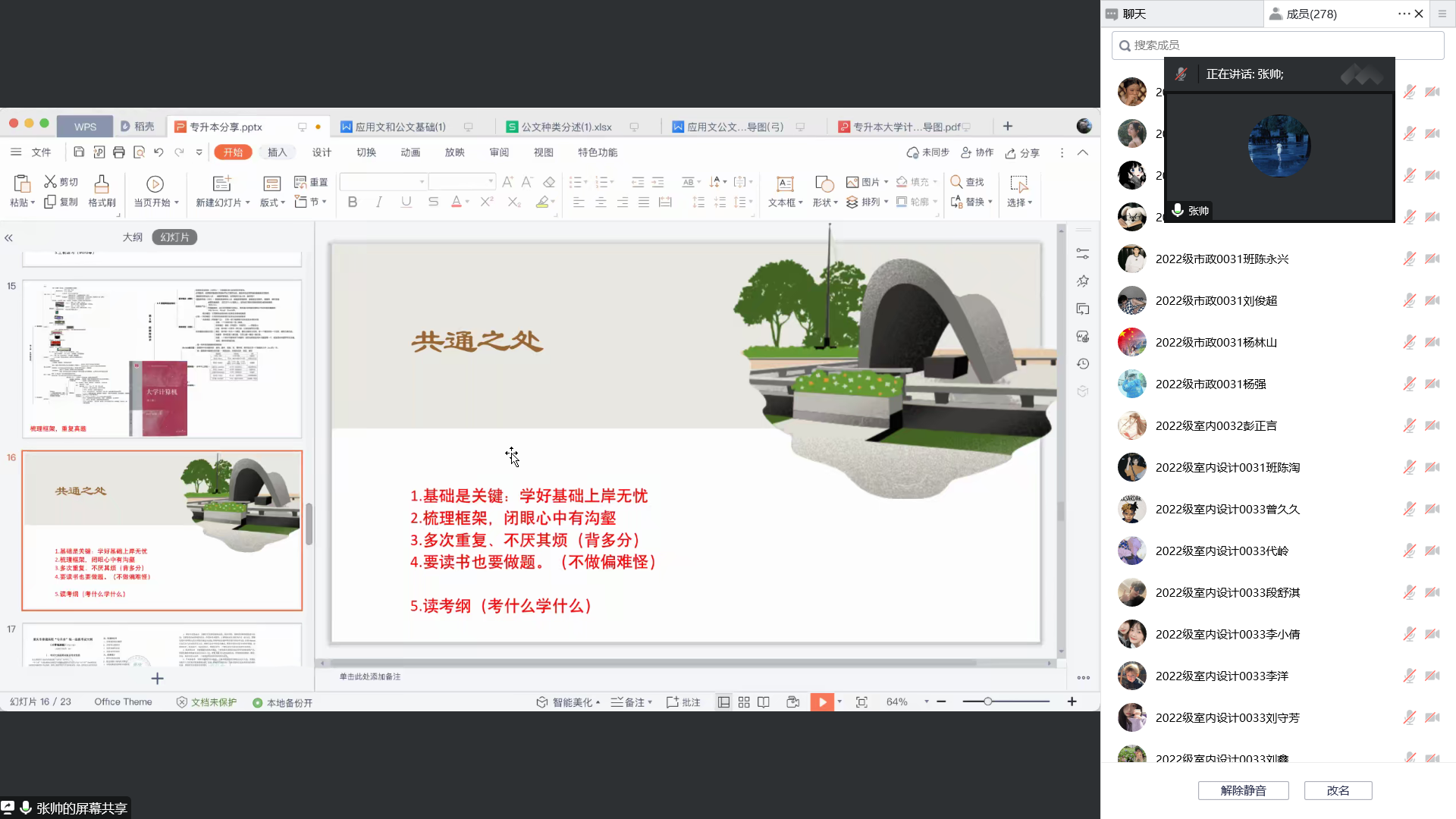Start slideshow with the orange play button
The image size is (1456, 819).
[821, 701]
